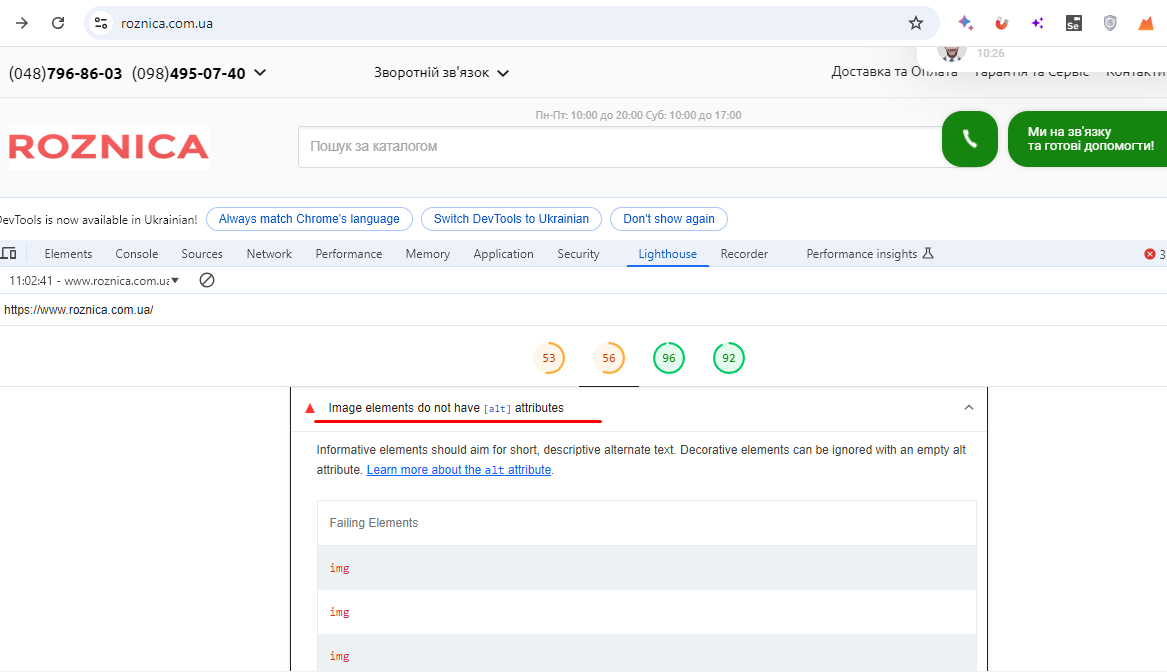The image size is (1167, 672).
Task: Click the shield extension icon in toolbar
Action: (x=1110, y=23)
